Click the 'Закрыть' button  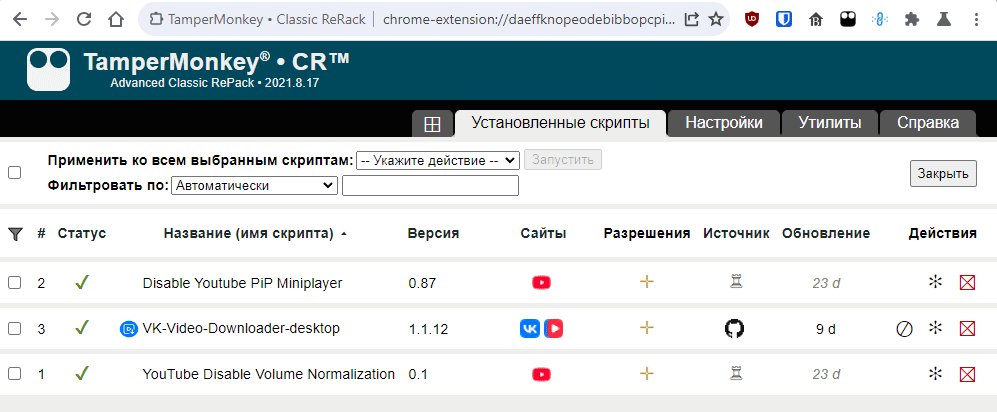click(x=943, y=174)
